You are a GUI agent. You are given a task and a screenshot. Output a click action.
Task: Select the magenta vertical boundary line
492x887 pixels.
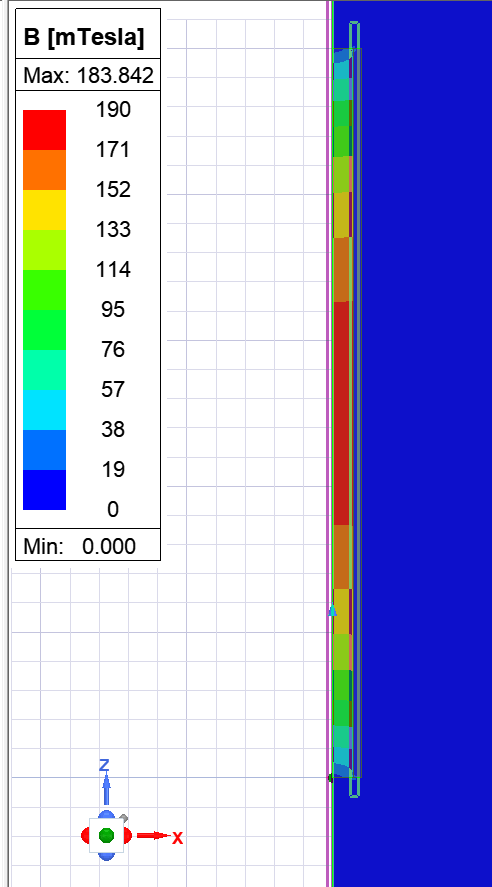click(328, 444)
